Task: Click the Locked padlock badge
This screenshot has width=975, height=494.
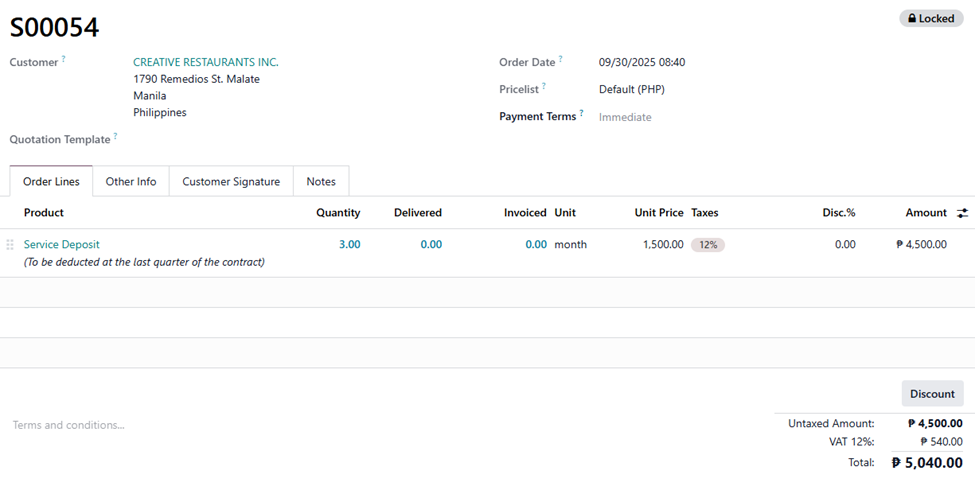Action: (x=930, y=19)
